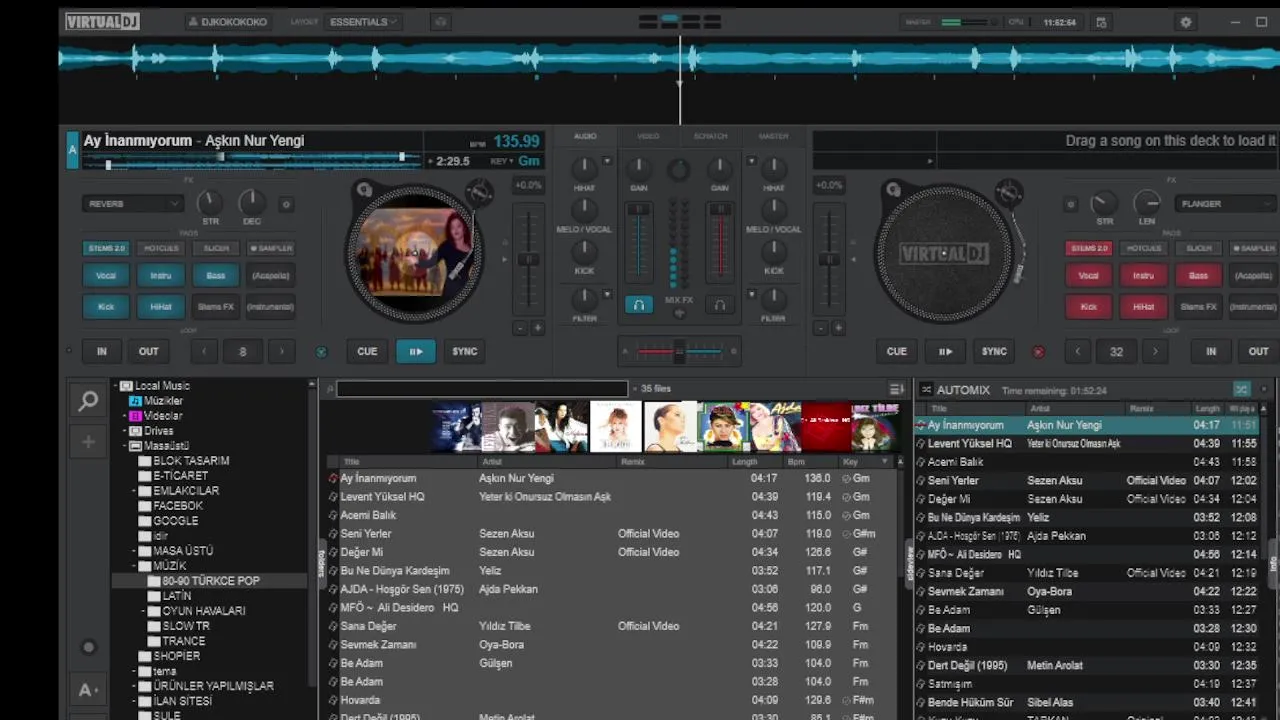Image resolution: width=1280 pixels, height=720 pixels.
Task: Click the plus icon in browser sidebar
Action: coord(88,442)
